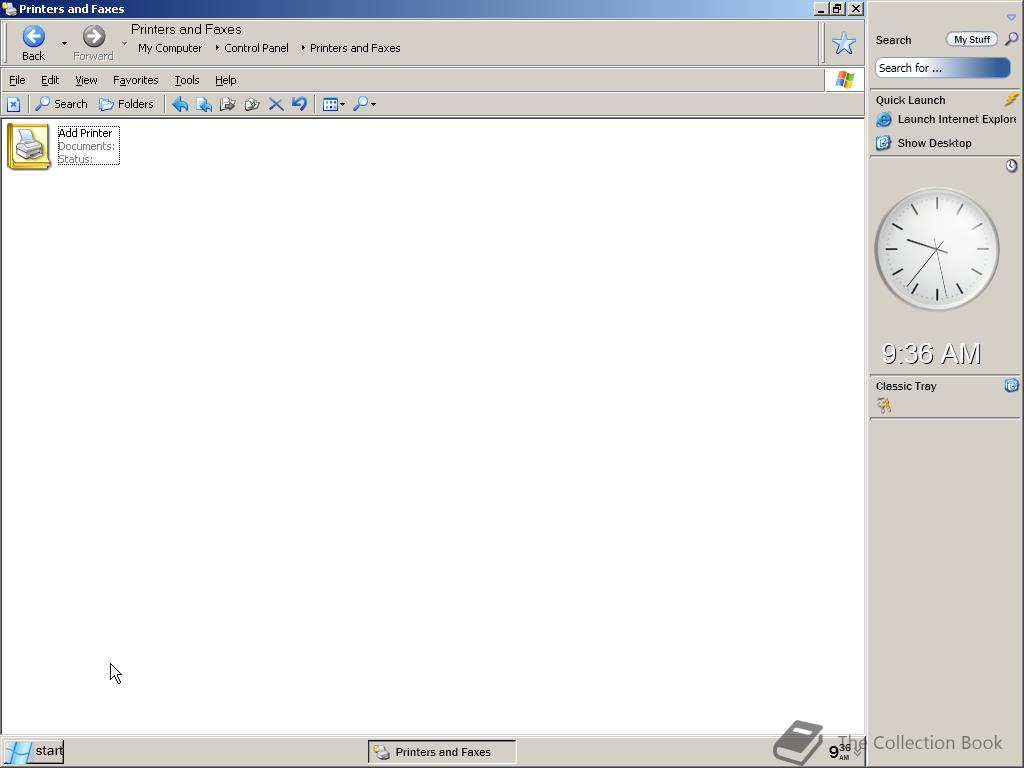Click the Undo toolbar icon
1024x768 pixels.
click(x=299, y=104)
